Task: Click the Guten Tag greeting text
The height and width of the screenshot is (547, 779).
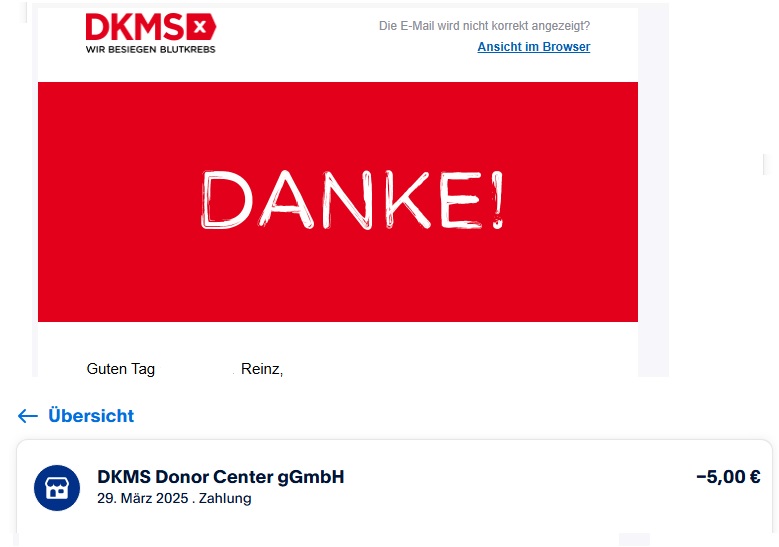Action: pos(121,369)
